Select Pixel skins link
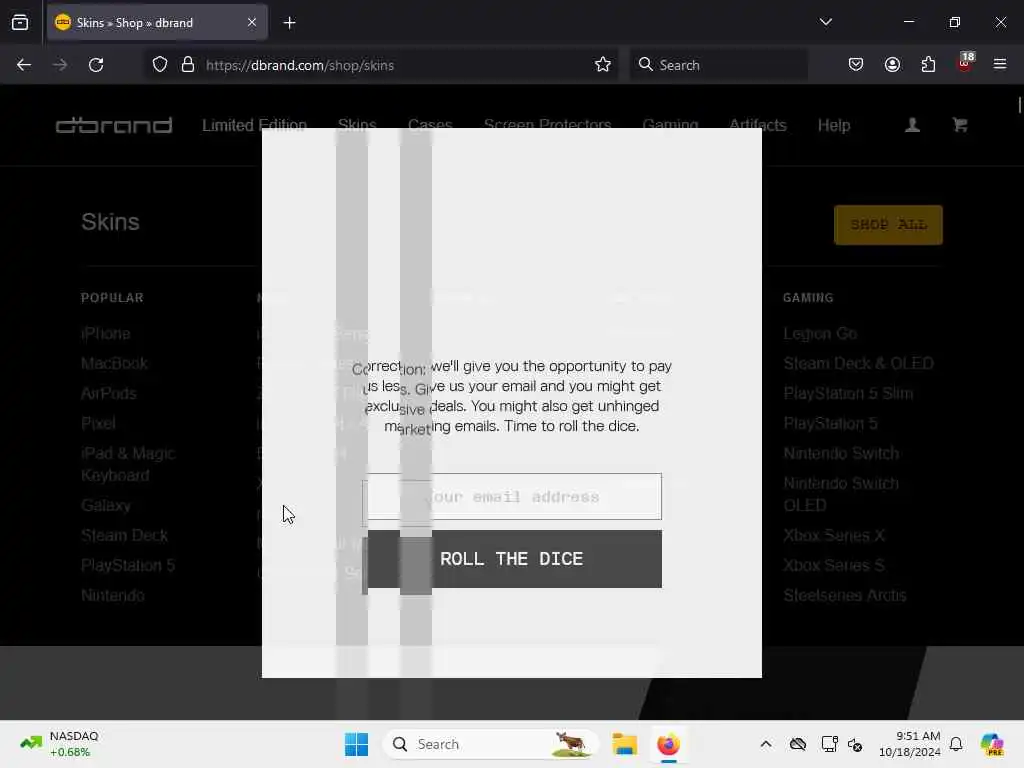 click(x=99, y=424)
